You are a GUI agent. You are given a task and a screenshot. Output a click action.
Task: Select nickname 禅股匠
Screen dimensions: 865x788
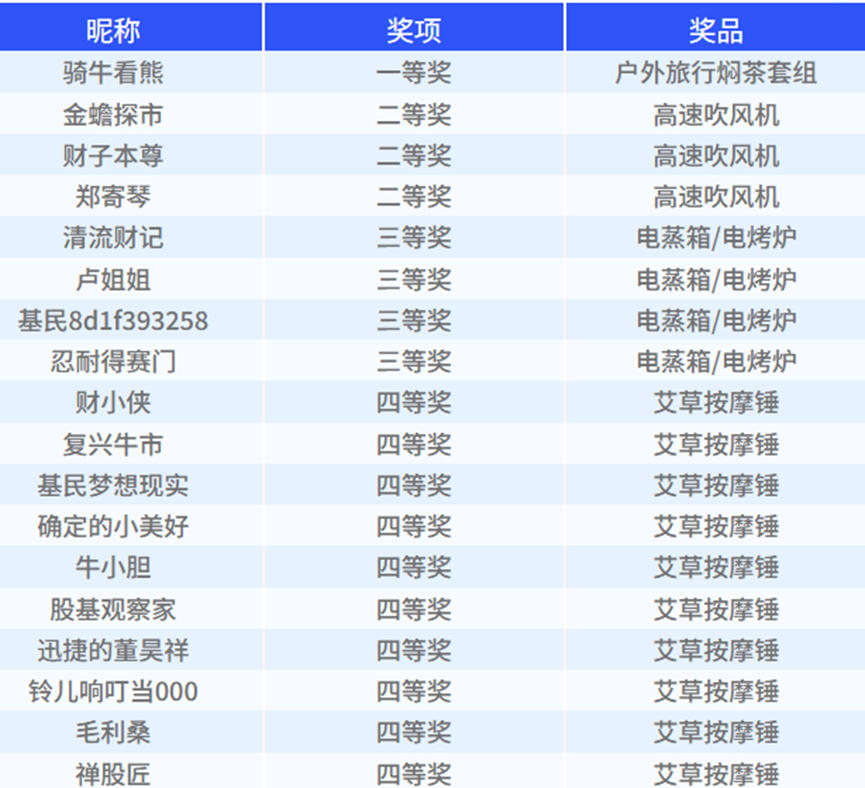tap(113, 774)
